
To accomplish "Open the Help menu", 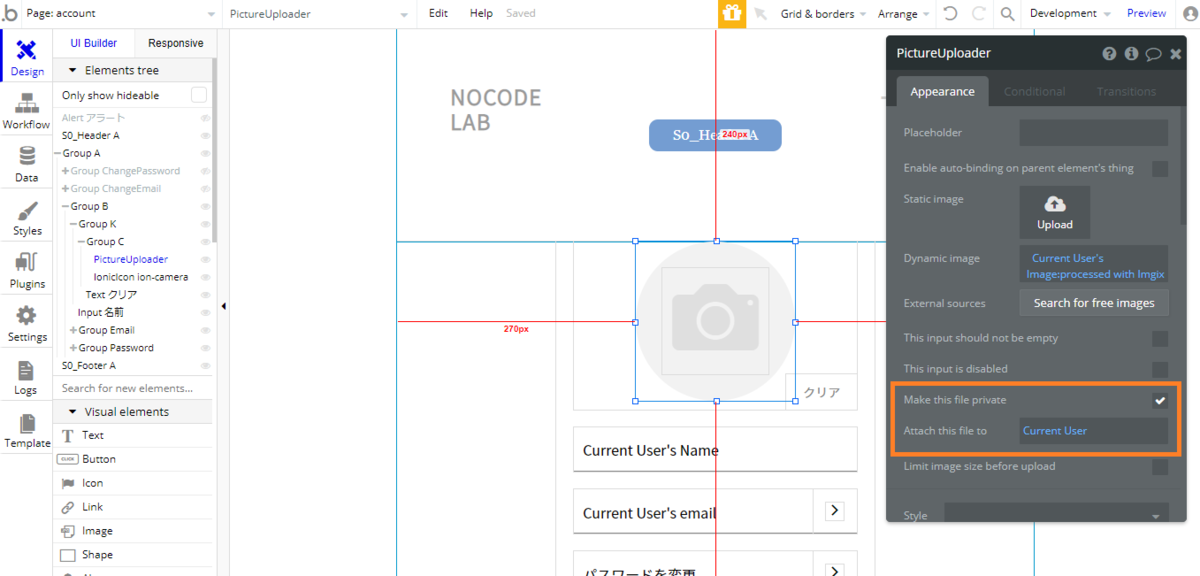I will (481, 14).
